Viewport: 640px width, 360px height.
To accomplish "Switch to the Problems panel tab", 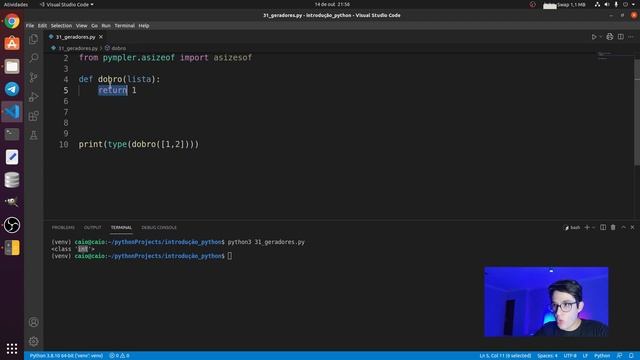I will (x=63, y=227).
